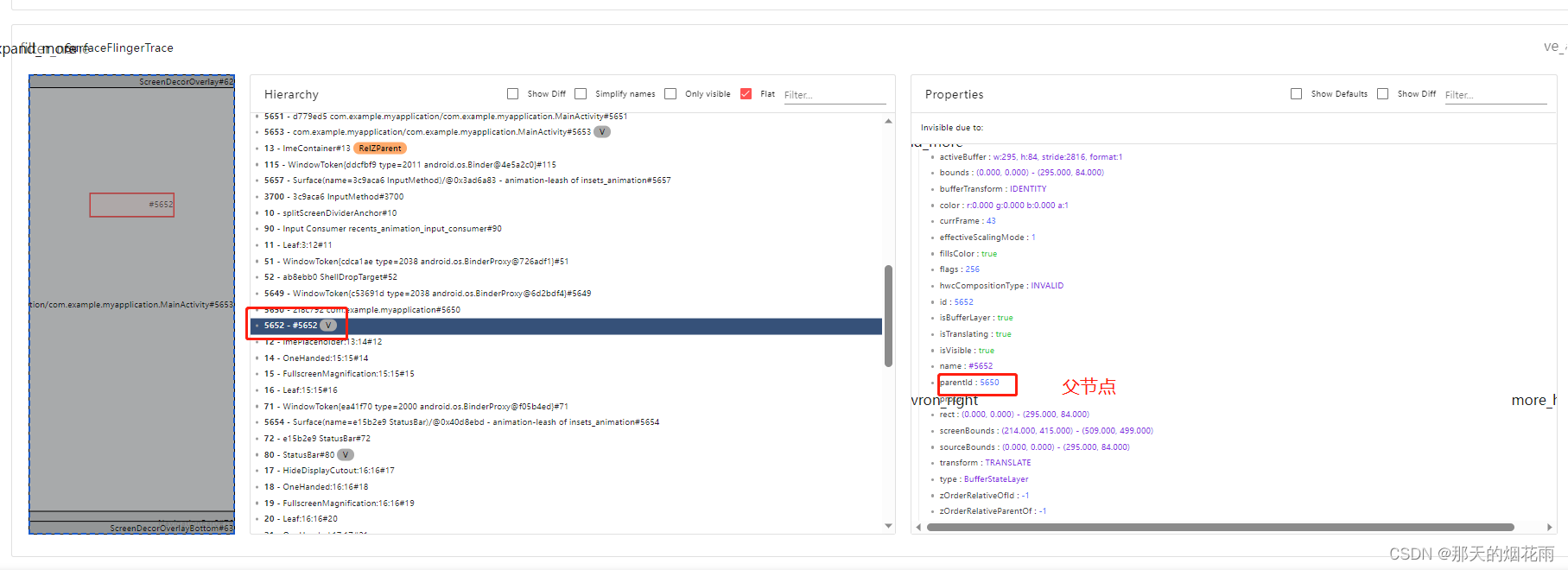Click the flags : 256 property
Image resolution: width=1568 pixels, height=570 pixels.
point(959,269)
